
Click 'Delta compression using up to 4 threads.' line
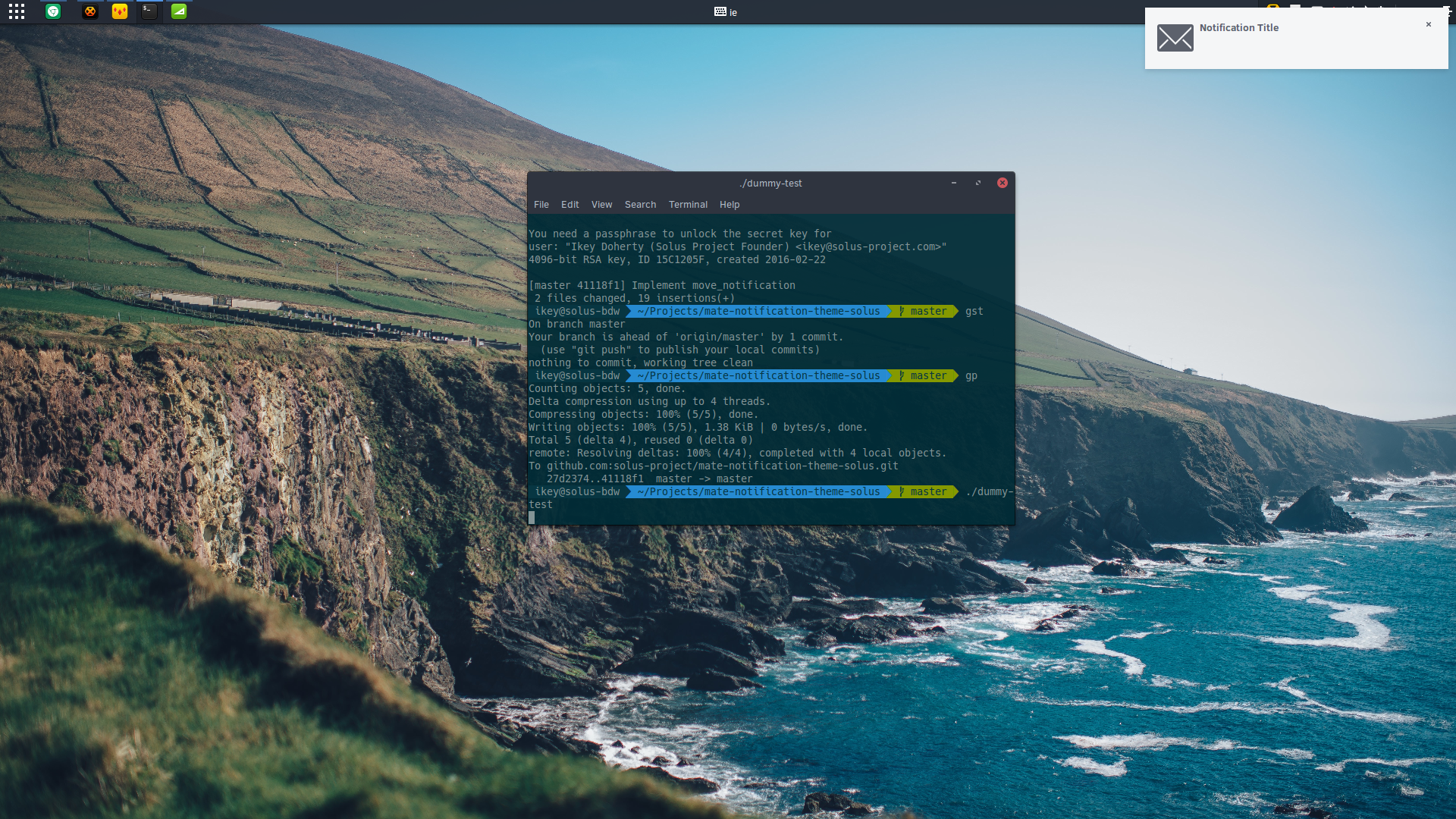[650, 402]
